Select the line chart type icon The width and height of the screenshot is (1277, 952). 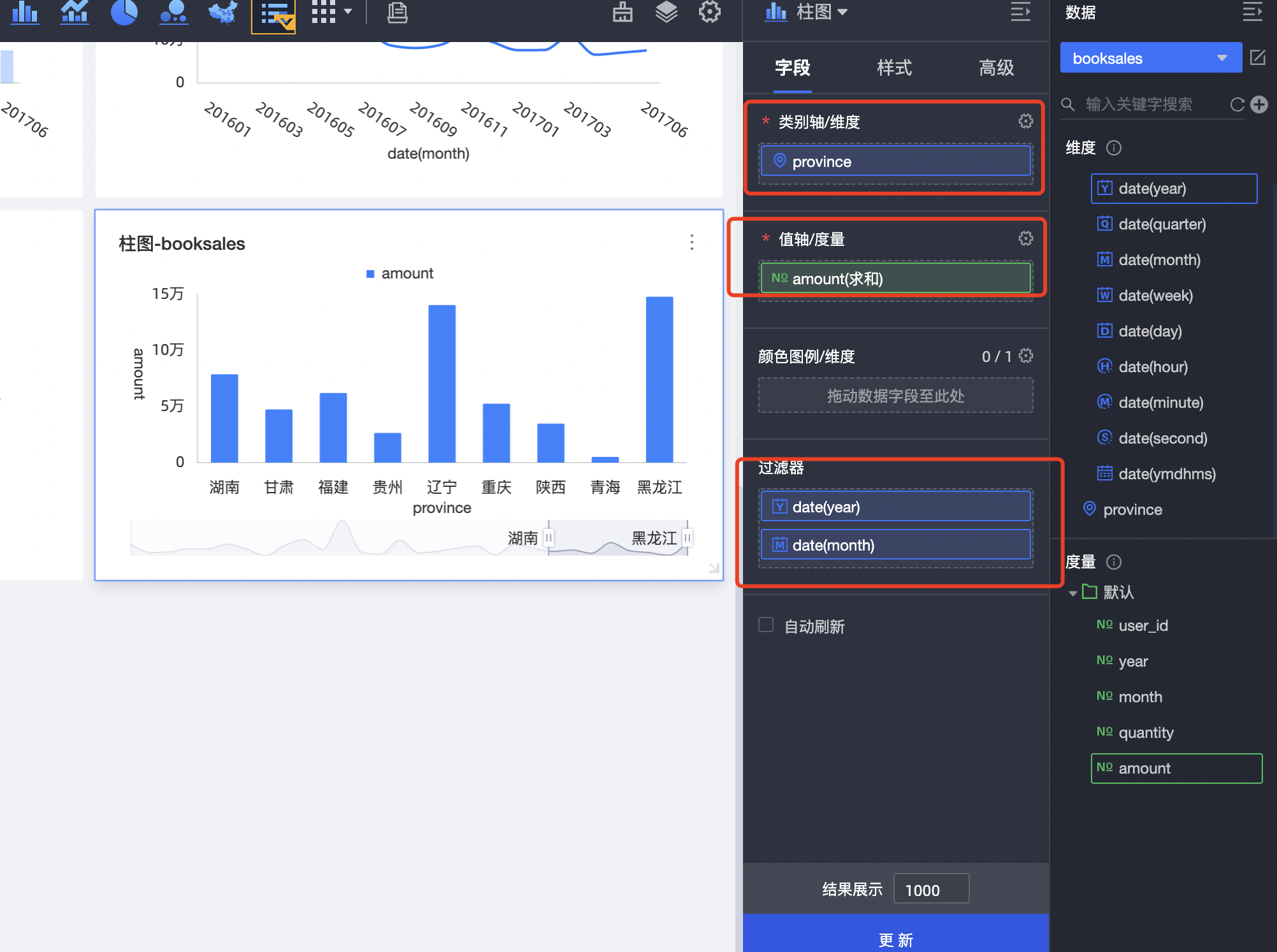[x=74, y=13]
